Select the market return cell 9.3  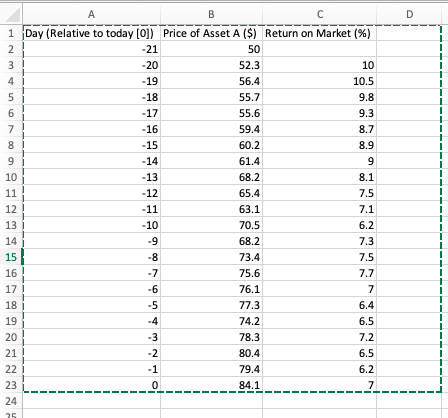tap(320, 113)
